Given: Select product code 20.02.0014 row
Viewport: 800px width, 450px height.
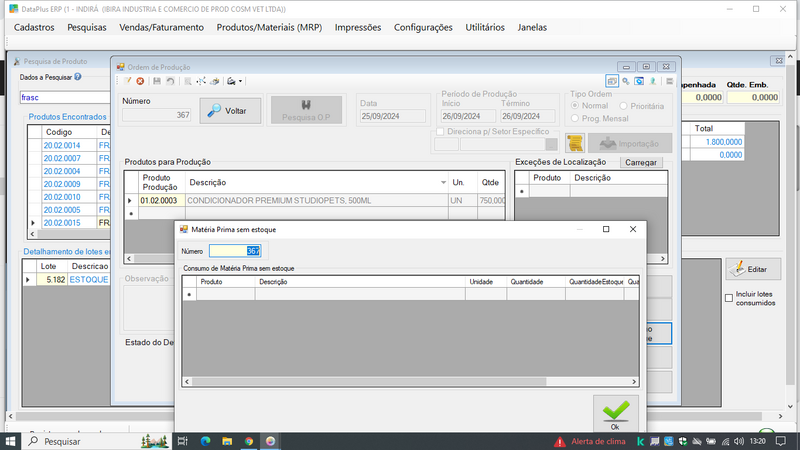Looking at the screenshot, I should [x=62, y=145].
